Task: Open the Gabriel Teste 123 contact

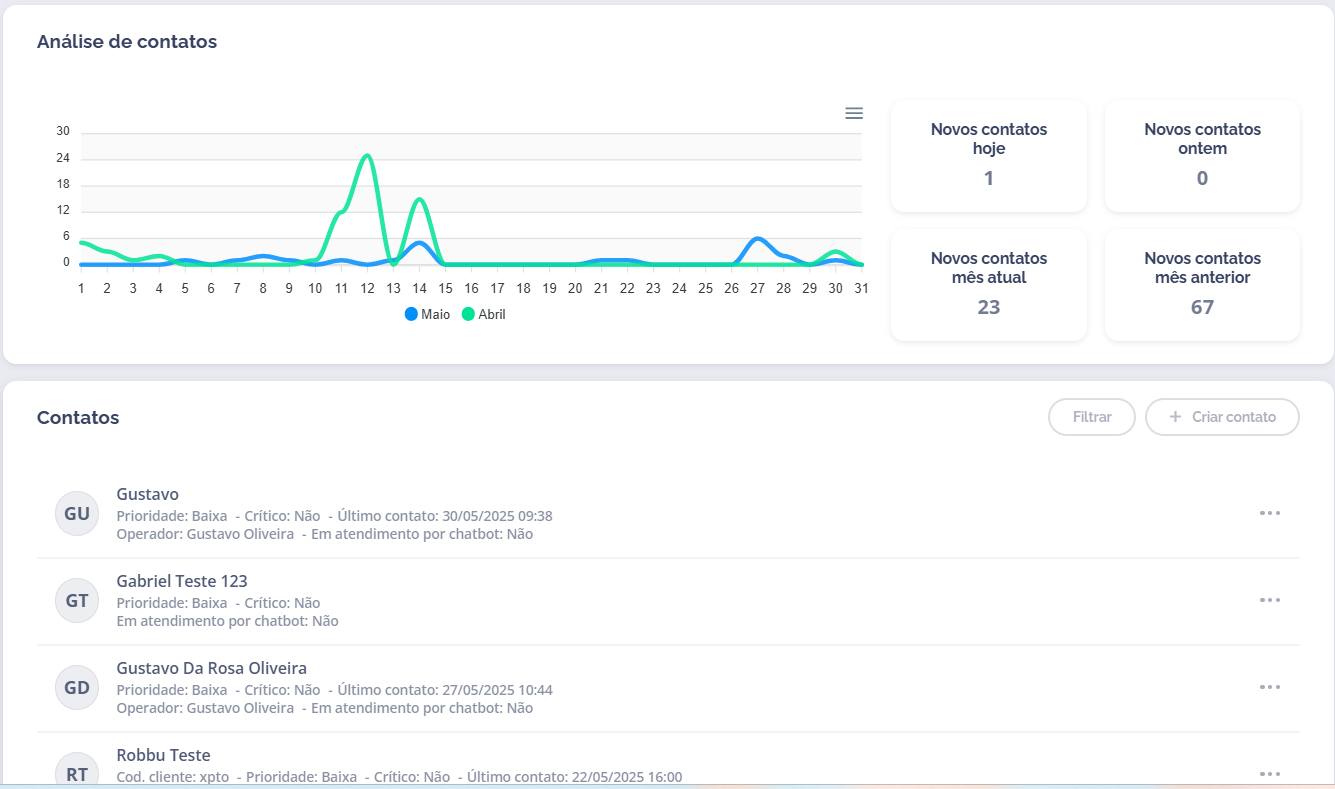Action: (182, 581)
